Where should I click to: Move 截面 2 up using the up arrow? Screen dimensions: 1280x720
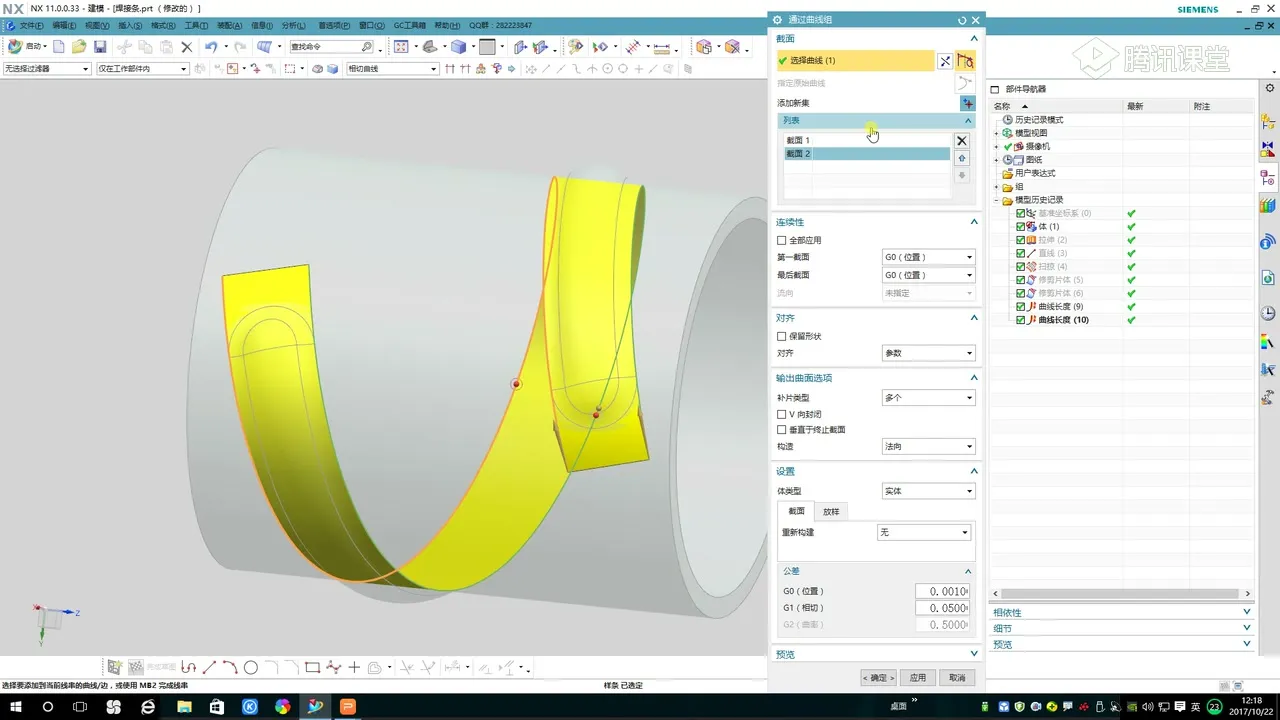pos(962,158)
